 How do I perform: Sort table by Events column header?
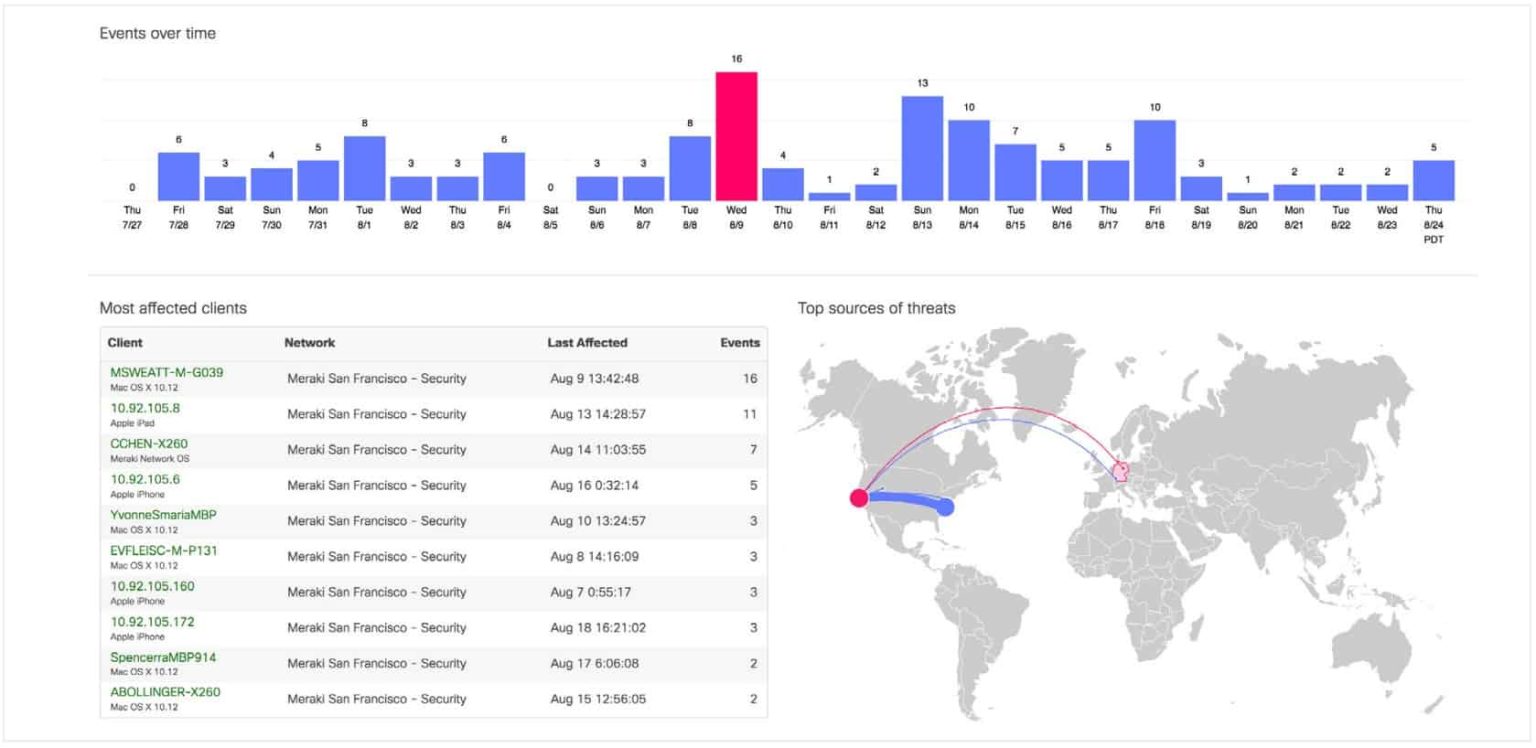click(x=739, y=343)
